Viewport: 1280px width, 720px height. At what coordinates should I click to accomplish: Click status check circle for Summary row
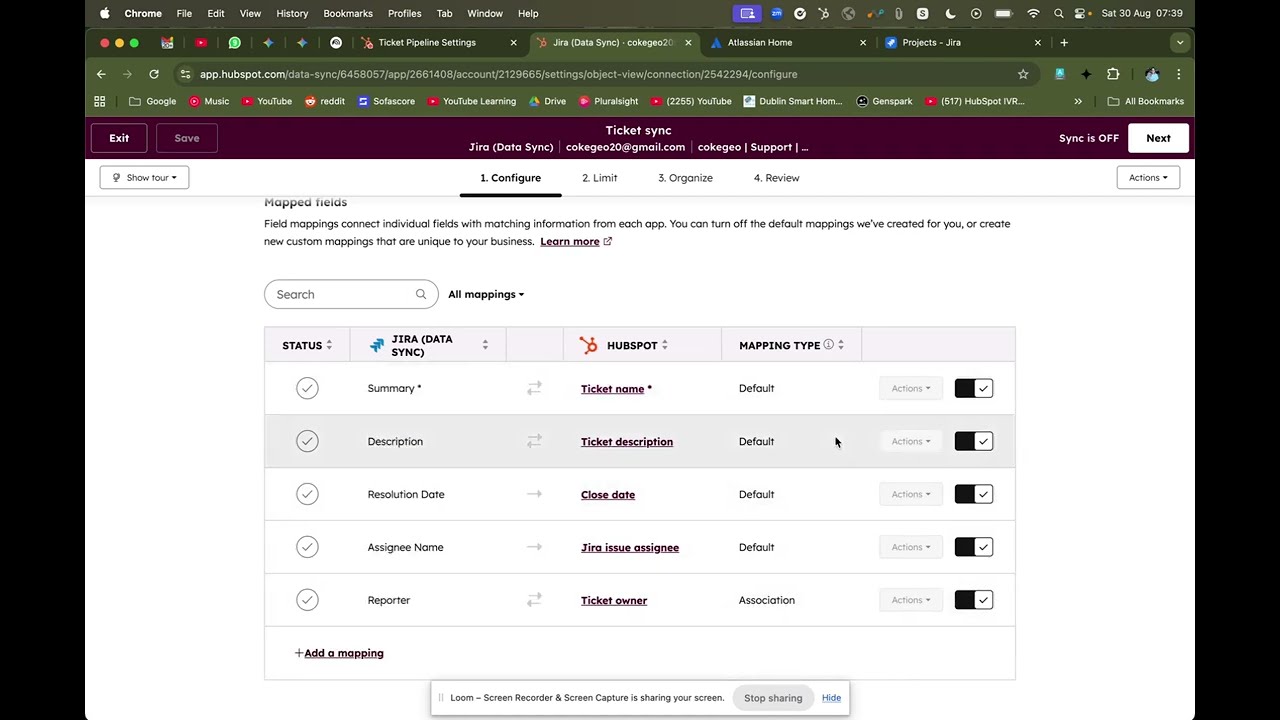tap(307, 388)
